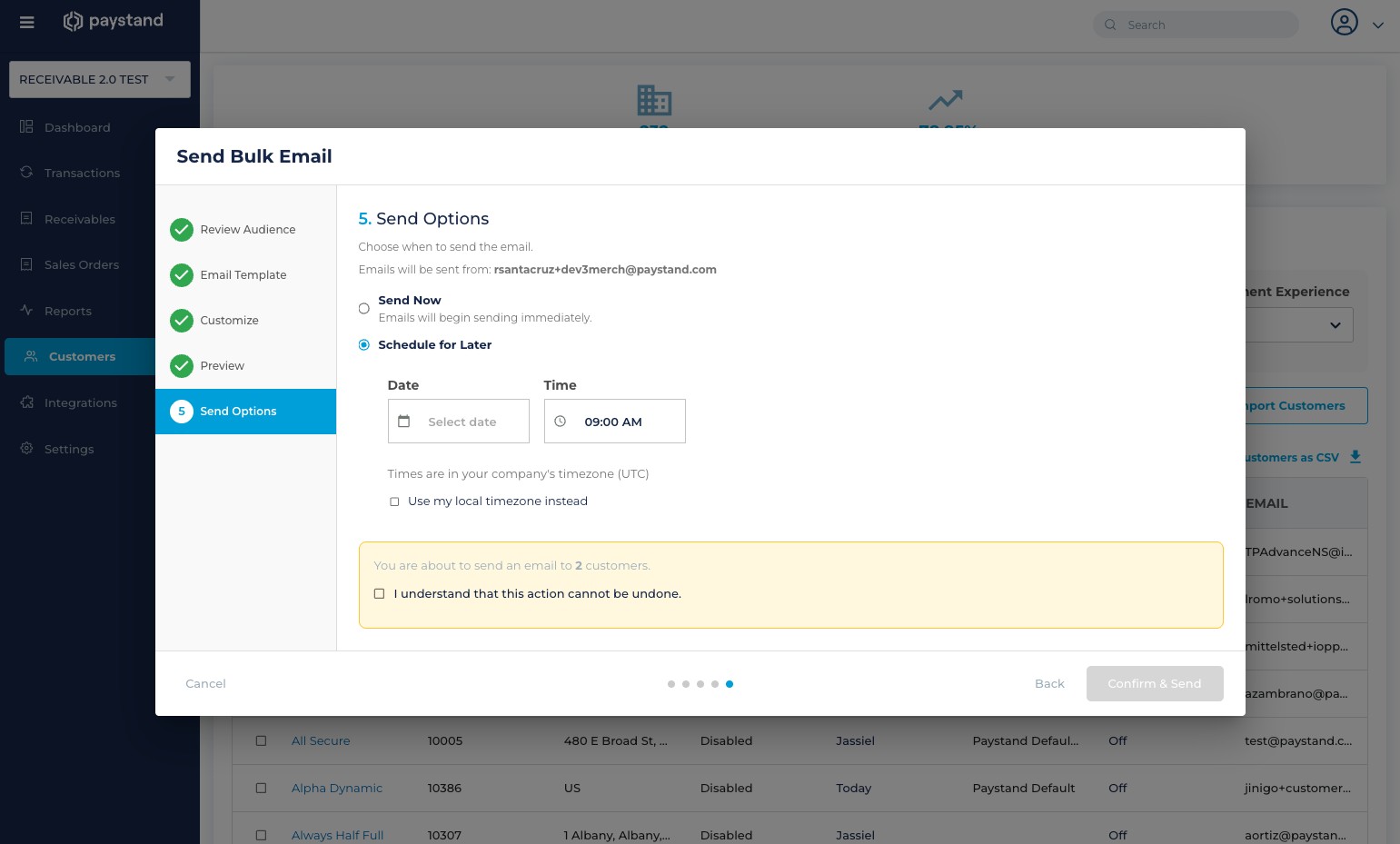Screen dimensions: 1400x844
Task: Click the Reports sidebar icon
Action: coord(26,310)
